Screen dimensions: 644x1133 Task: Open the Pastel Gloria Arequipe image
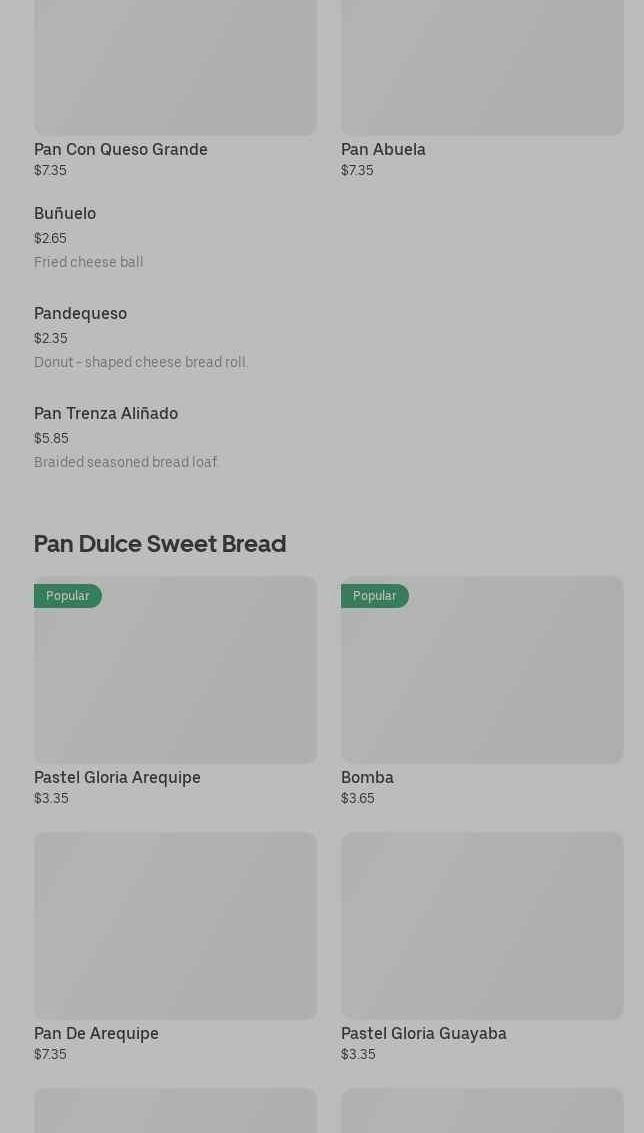tap(175, 680)
